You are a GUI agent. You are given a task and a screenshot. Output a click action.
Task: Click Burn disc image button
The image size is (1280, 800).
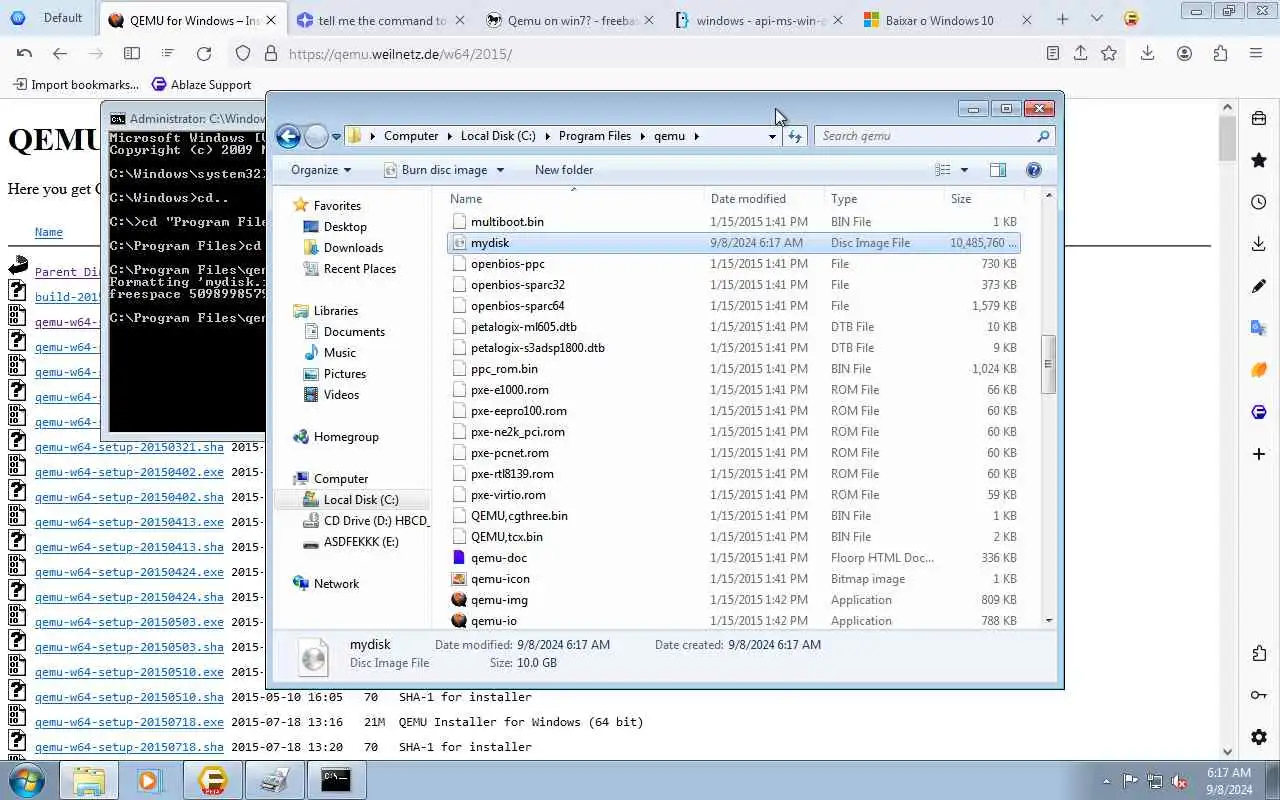(x=444, y=170)
